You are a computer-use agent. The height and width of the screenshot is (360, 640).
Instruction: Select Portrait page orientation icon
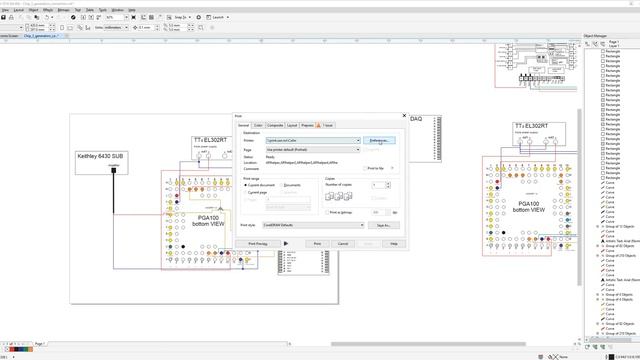coord(62,28)
